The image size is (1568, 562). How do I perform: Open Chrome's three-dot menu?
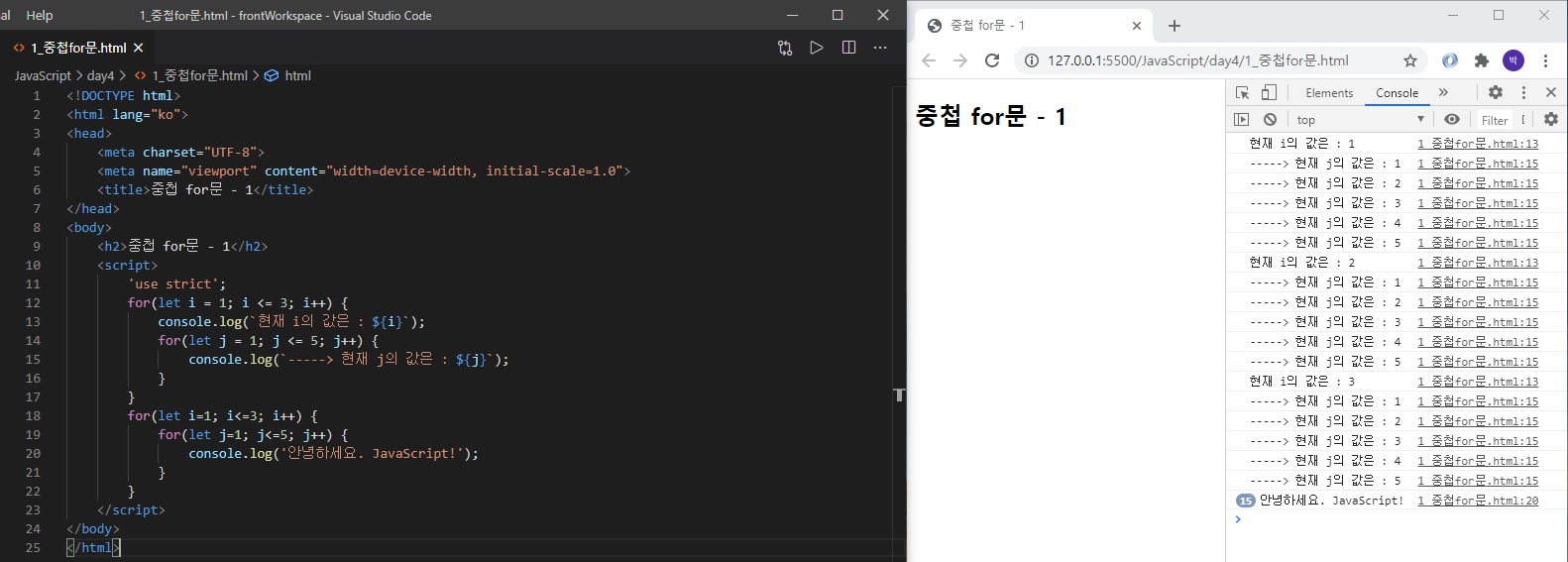[1545, 60]
